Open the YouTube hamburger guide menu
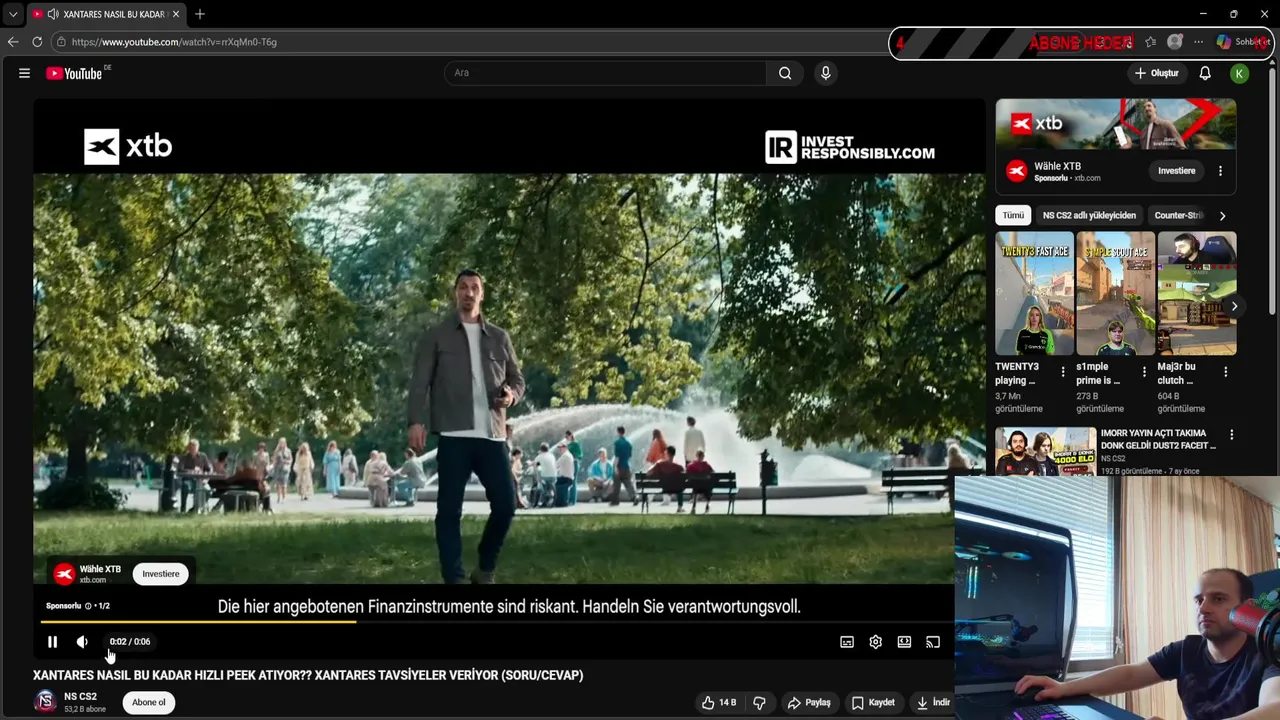Screen dimensions: 1280x720 [x=24, y=73]
